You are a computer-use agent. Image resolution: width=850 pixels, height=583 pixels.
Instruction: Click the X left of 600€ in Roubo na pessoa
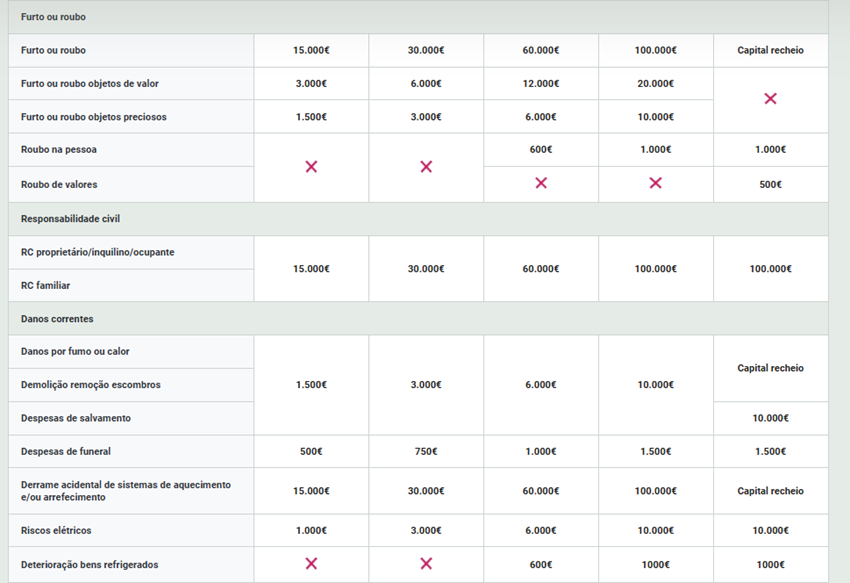(x=426, y=166)
